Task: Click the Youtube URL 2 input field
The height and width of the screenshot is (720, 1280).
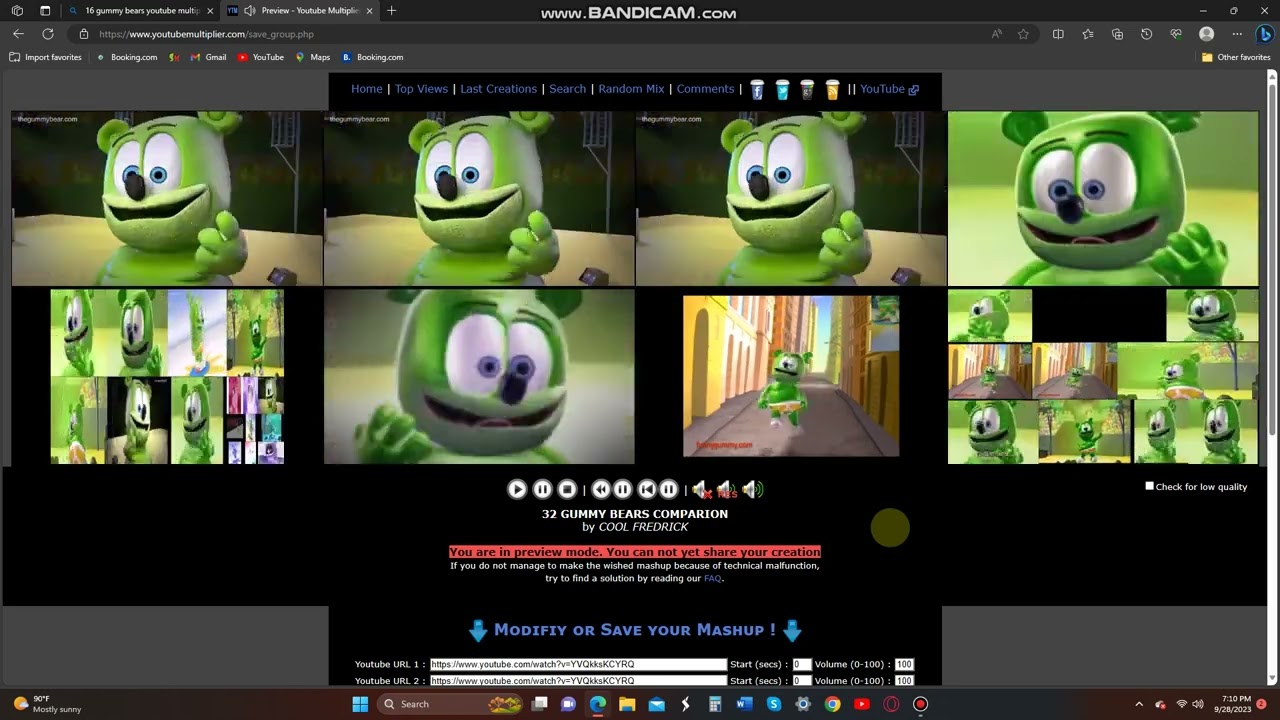Action: tap(578, 681)
